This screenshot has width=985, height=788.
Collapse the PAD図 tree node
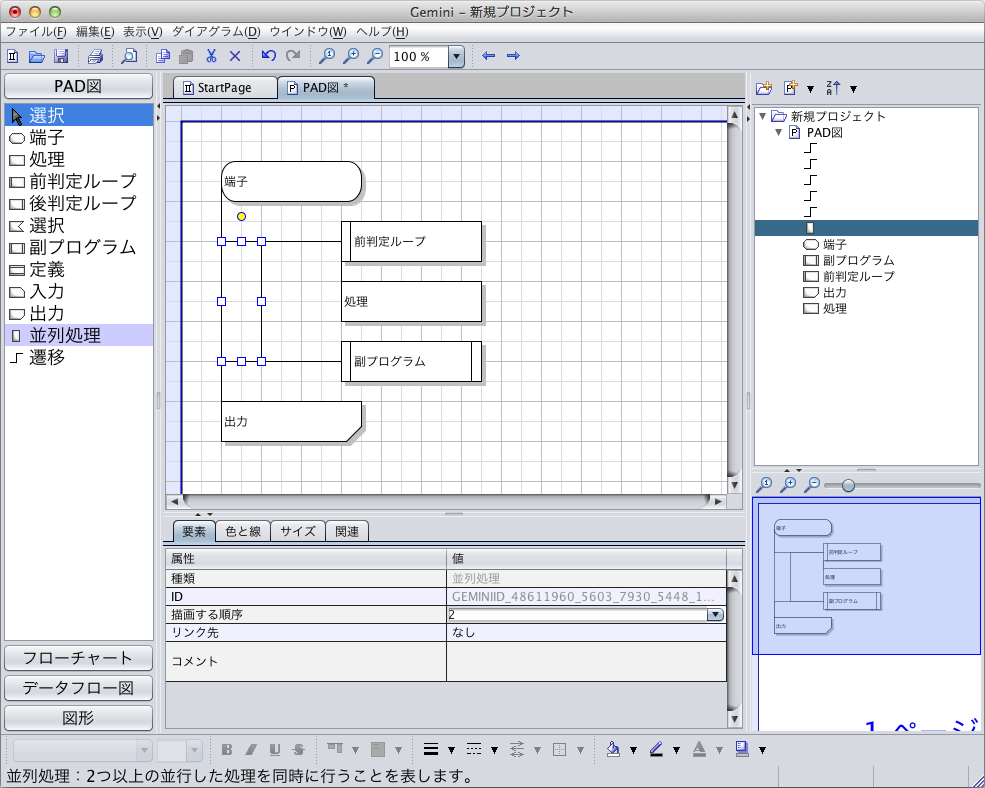point(779,133)
